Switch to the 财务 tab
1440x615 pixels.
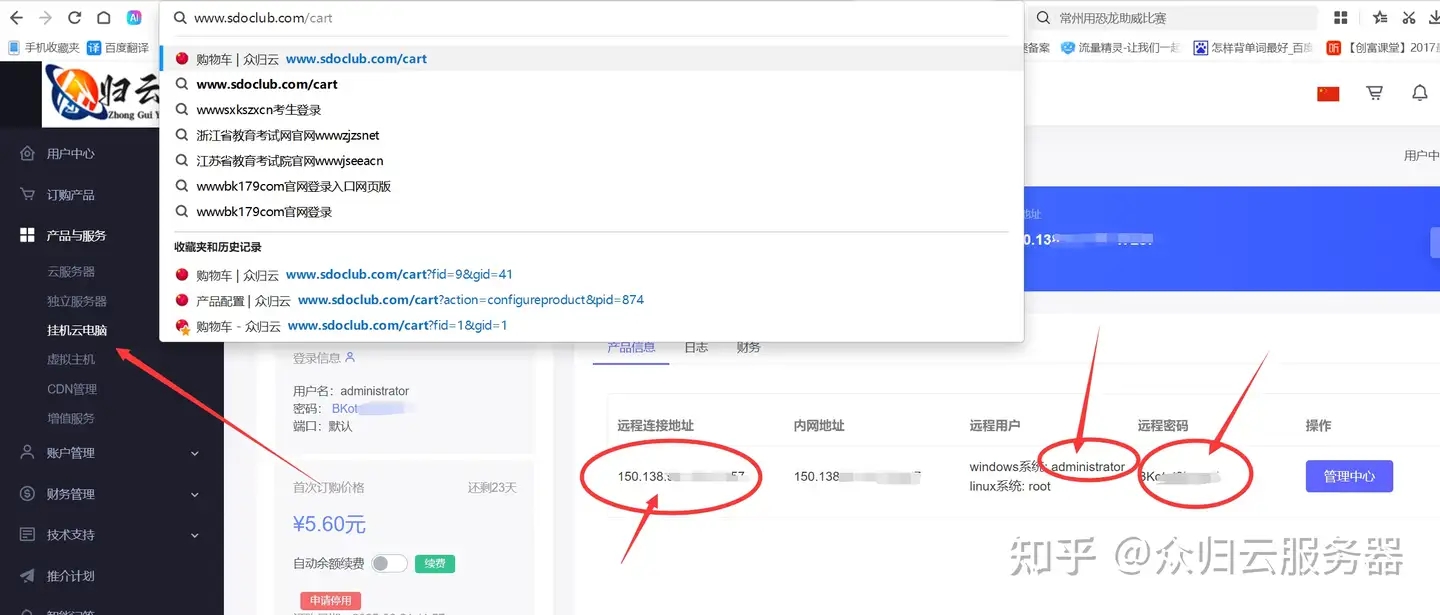coord(748,347)
